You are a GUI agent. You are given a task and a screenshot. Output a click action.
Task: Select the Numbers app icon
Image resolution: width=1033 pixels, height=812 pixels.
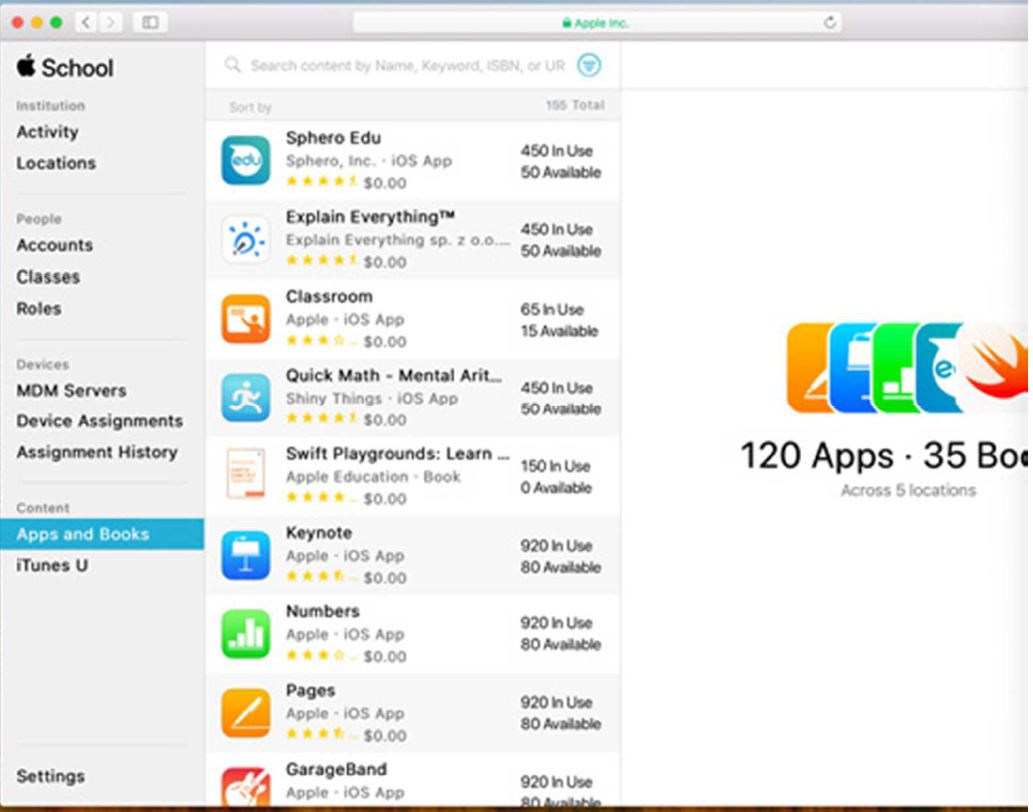tap(245, 634)
